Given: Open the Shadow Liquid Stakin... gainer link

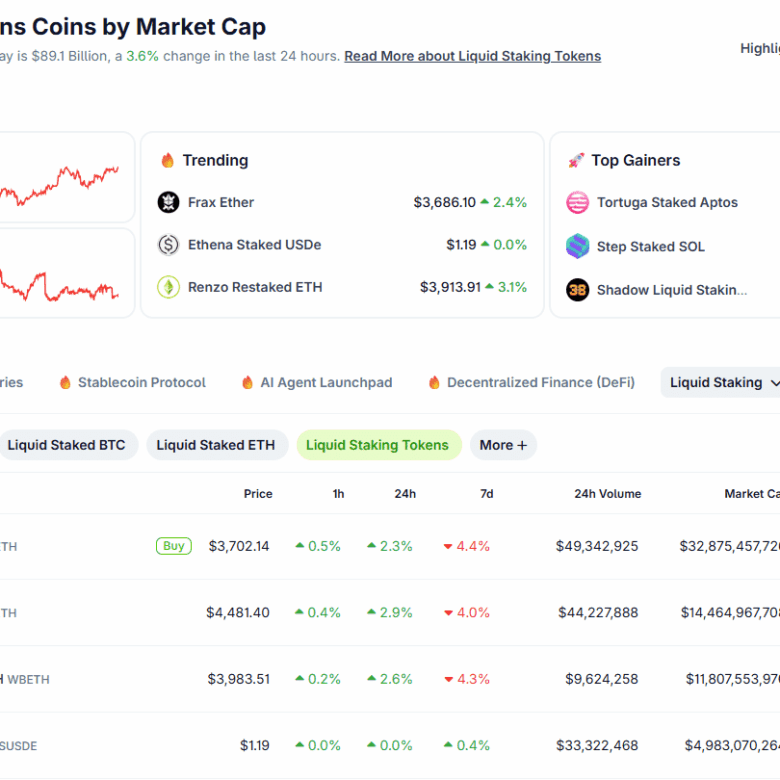Looking at the screenshot, I should 672,290.
